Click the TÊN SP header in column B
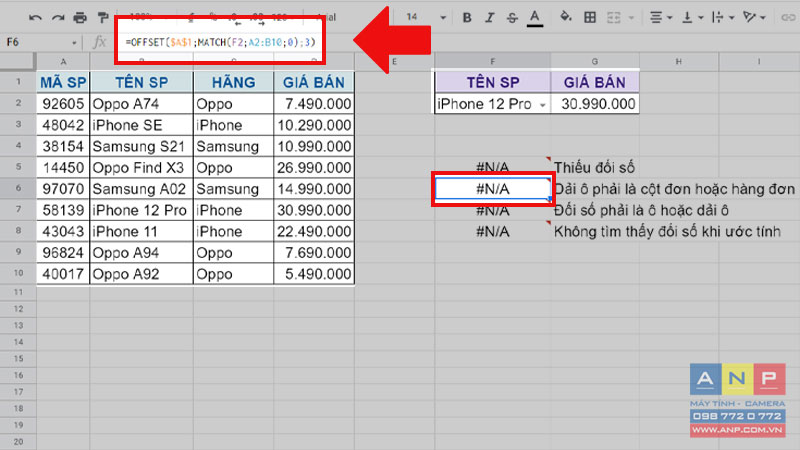This screenshot has width=800, height=450. [141, 82]
